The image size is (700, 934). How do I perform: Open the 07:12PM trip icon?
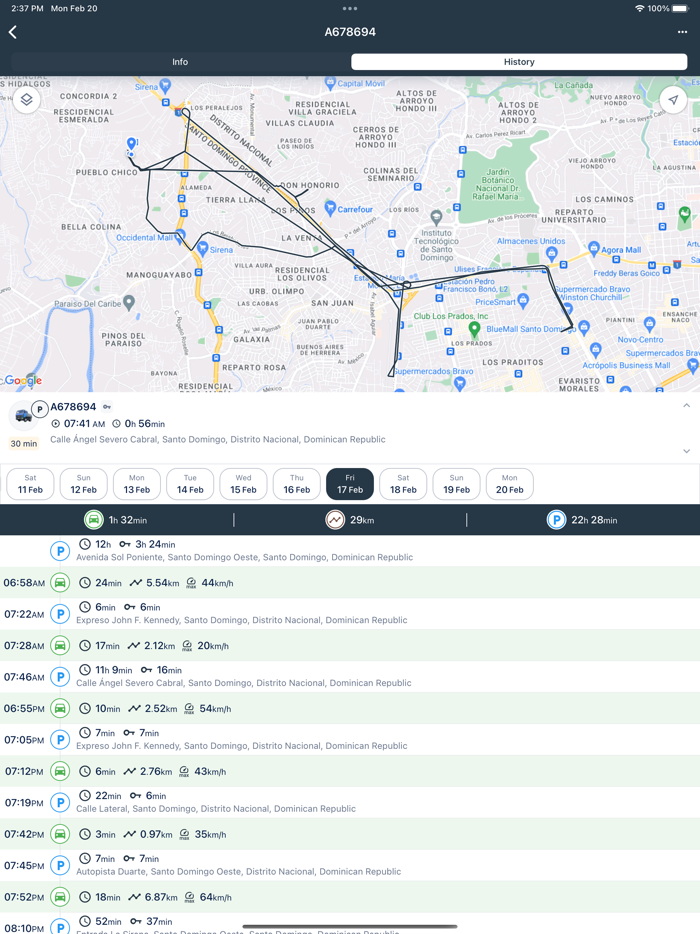[60, 771]
